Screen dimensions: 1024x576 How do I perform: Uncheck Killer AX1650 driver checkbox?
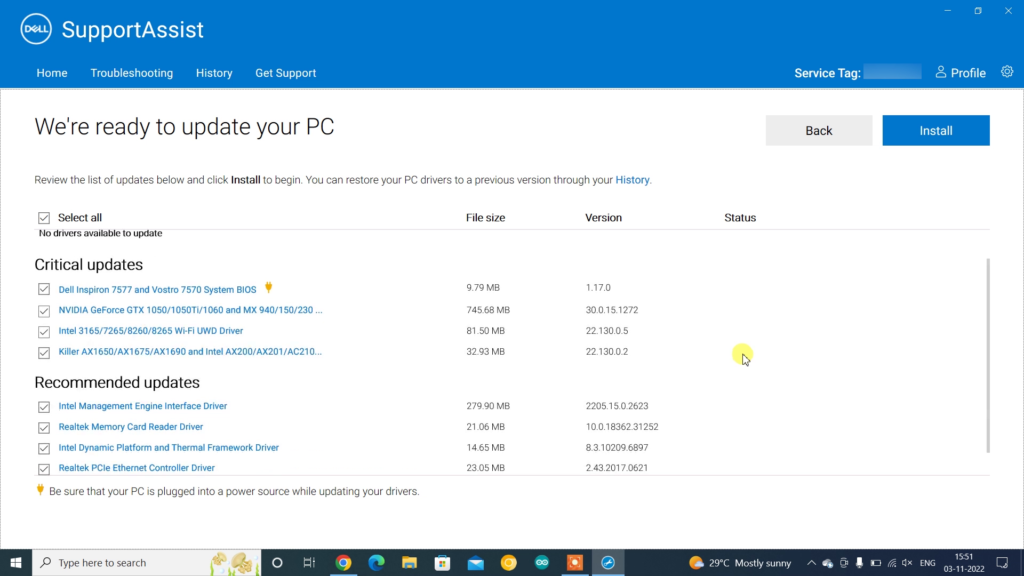click(x=44, y=352)
